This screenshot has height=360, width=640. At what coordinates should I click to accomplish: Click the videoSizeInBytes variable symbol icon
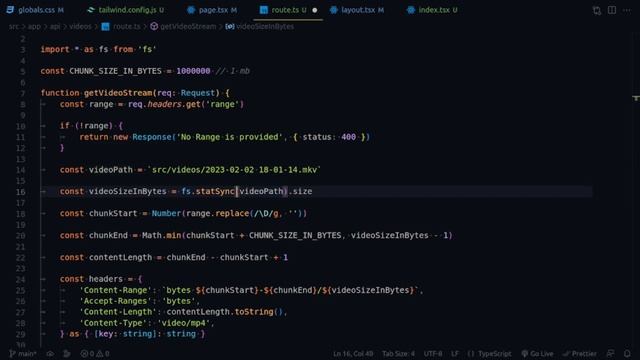[x=230, y=27]
